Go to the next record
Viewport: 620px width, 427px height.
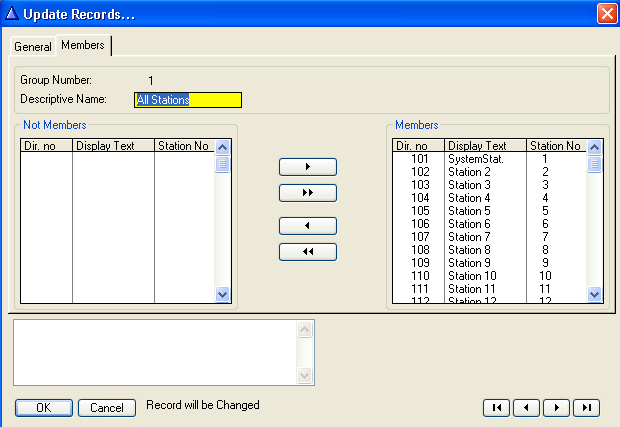coord(556,407)
